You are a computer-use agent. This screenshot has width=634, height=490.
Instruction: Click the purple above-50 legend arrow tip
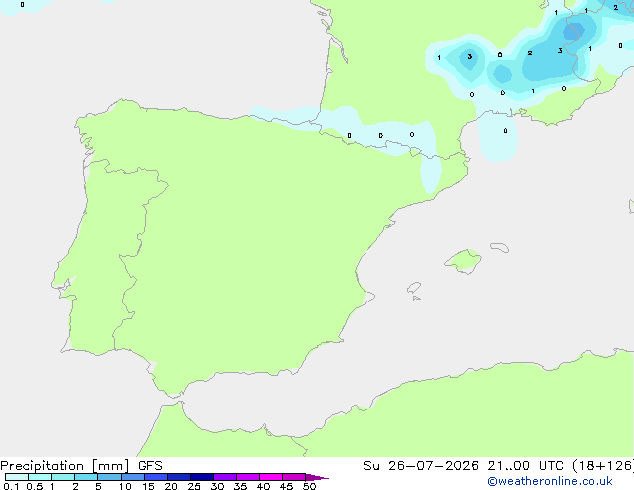click(x=317, y=477)
